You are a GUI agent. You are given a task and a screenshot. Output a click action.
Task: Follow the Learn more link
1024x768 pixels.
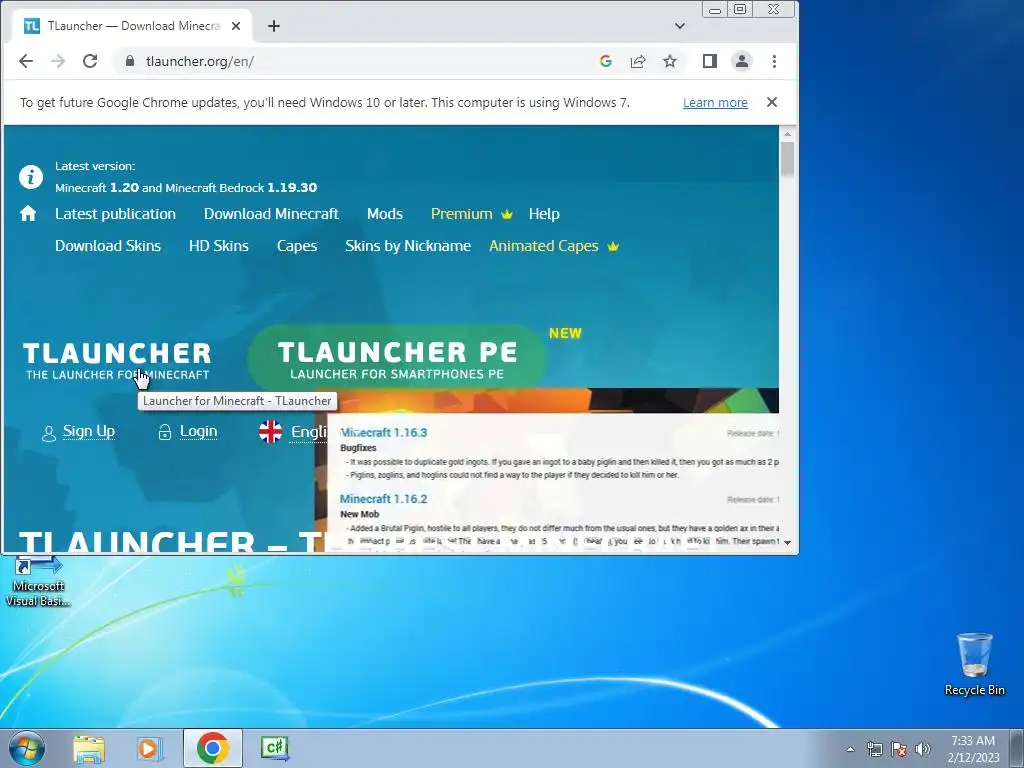715,103
